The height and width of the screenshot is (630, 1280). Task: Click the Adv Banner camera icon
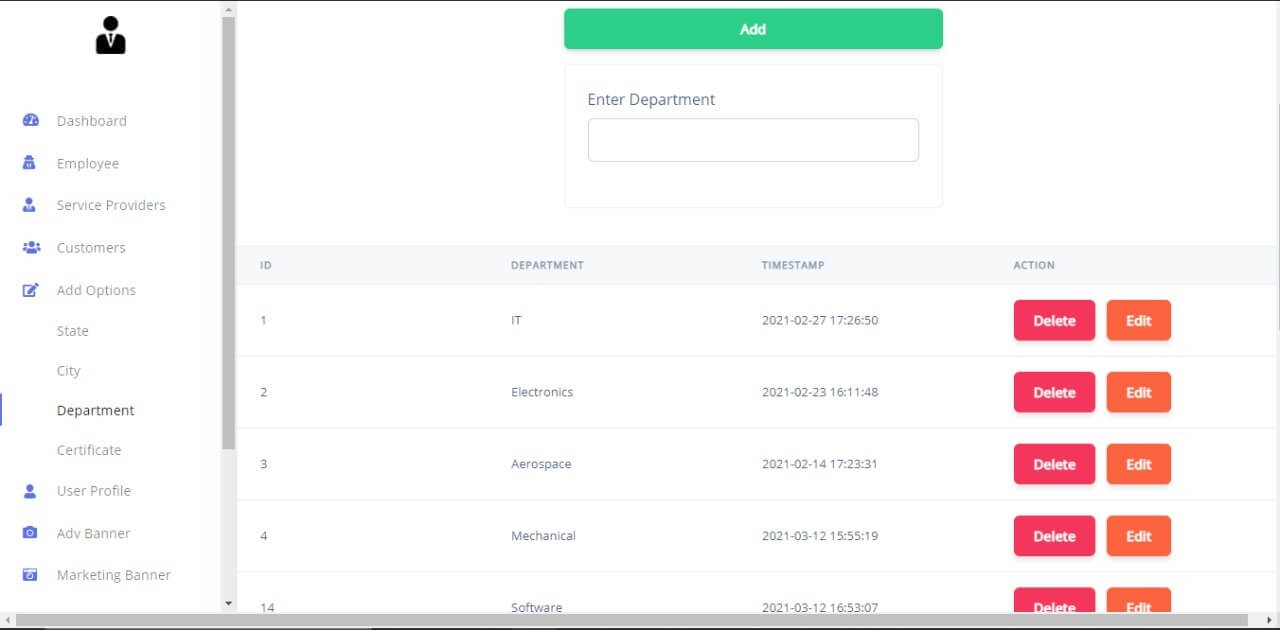click(30, 533)
